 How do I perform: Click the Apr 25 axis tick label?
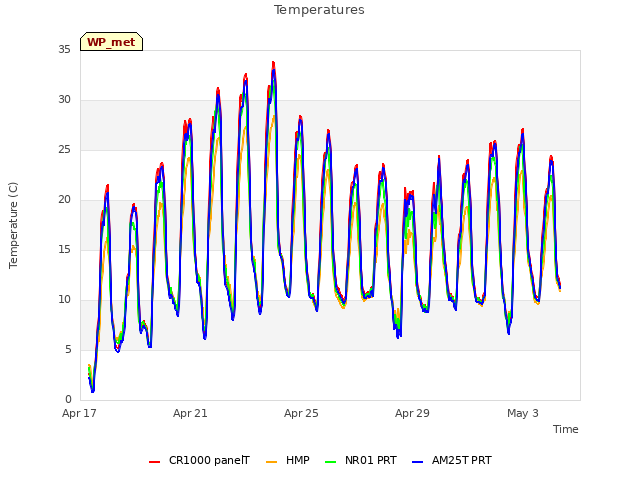click(x=301, y=413)
